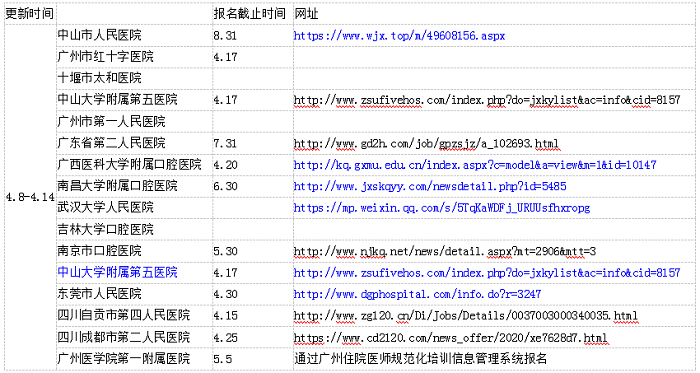Select the 6.30 deadline cell

252,186
